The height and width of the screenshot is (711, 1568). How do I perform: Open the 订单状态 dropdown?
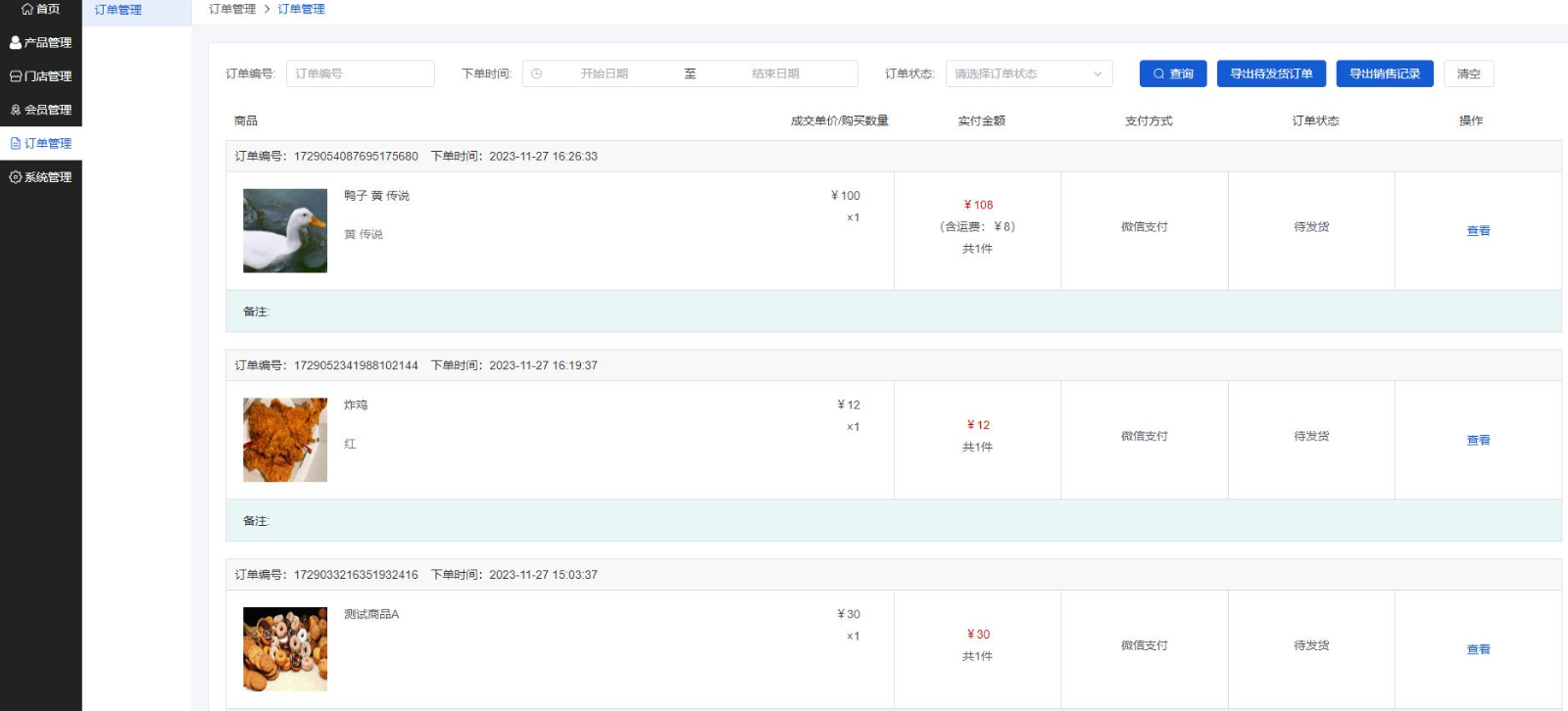1029,73
